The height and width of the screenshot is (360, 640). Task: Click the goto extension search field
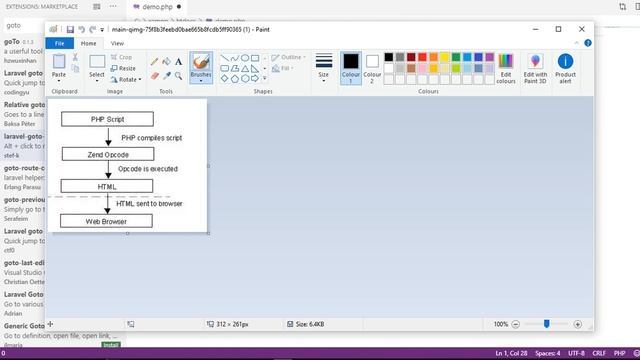tap(24, 25)
